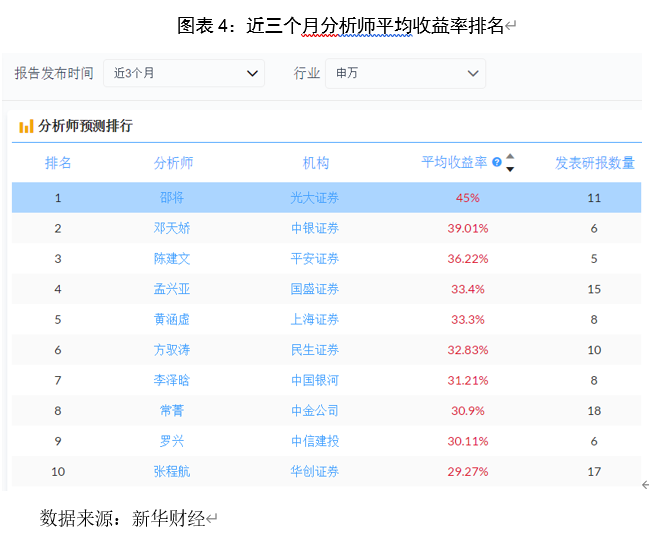This screenshot has width=649, height=535.
Task: Sort ascending using the up arrow by 平均收益率
Action: (510, 157)
